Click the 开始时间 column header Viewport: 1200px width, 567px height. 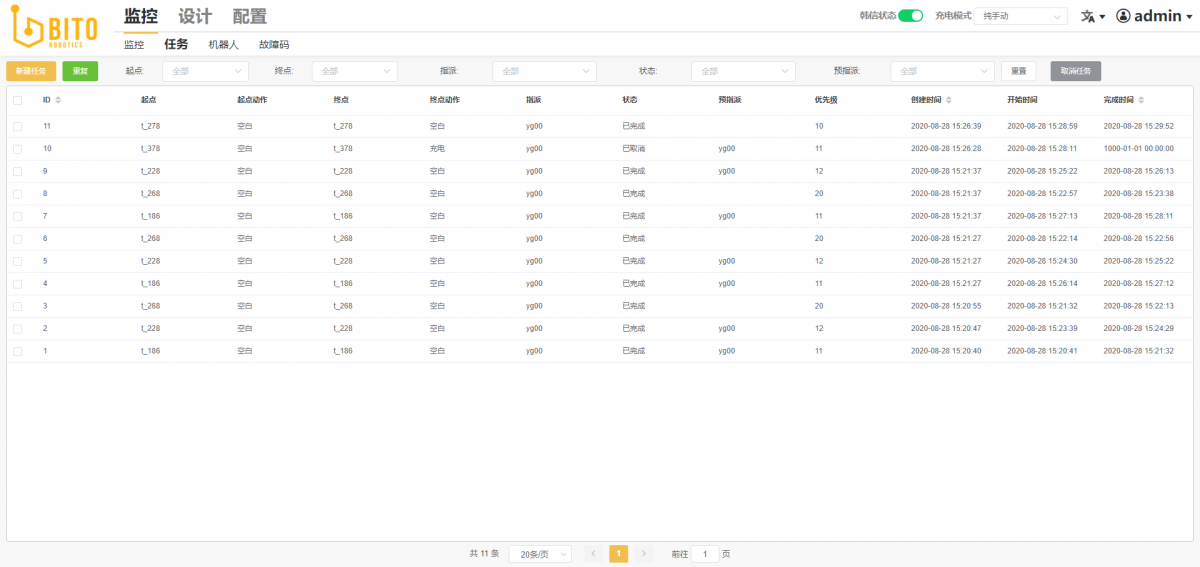1022,100
